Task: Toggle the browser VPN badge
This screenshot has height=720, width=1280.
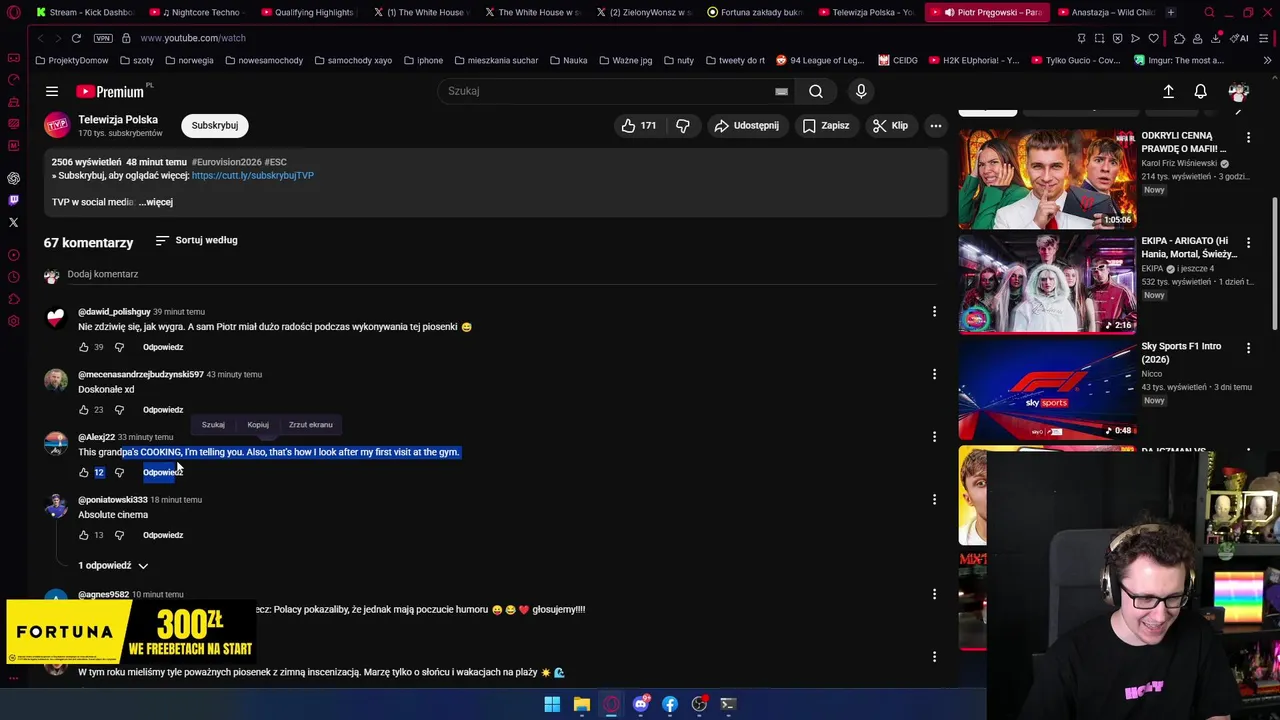Action: tap(103, 38)
